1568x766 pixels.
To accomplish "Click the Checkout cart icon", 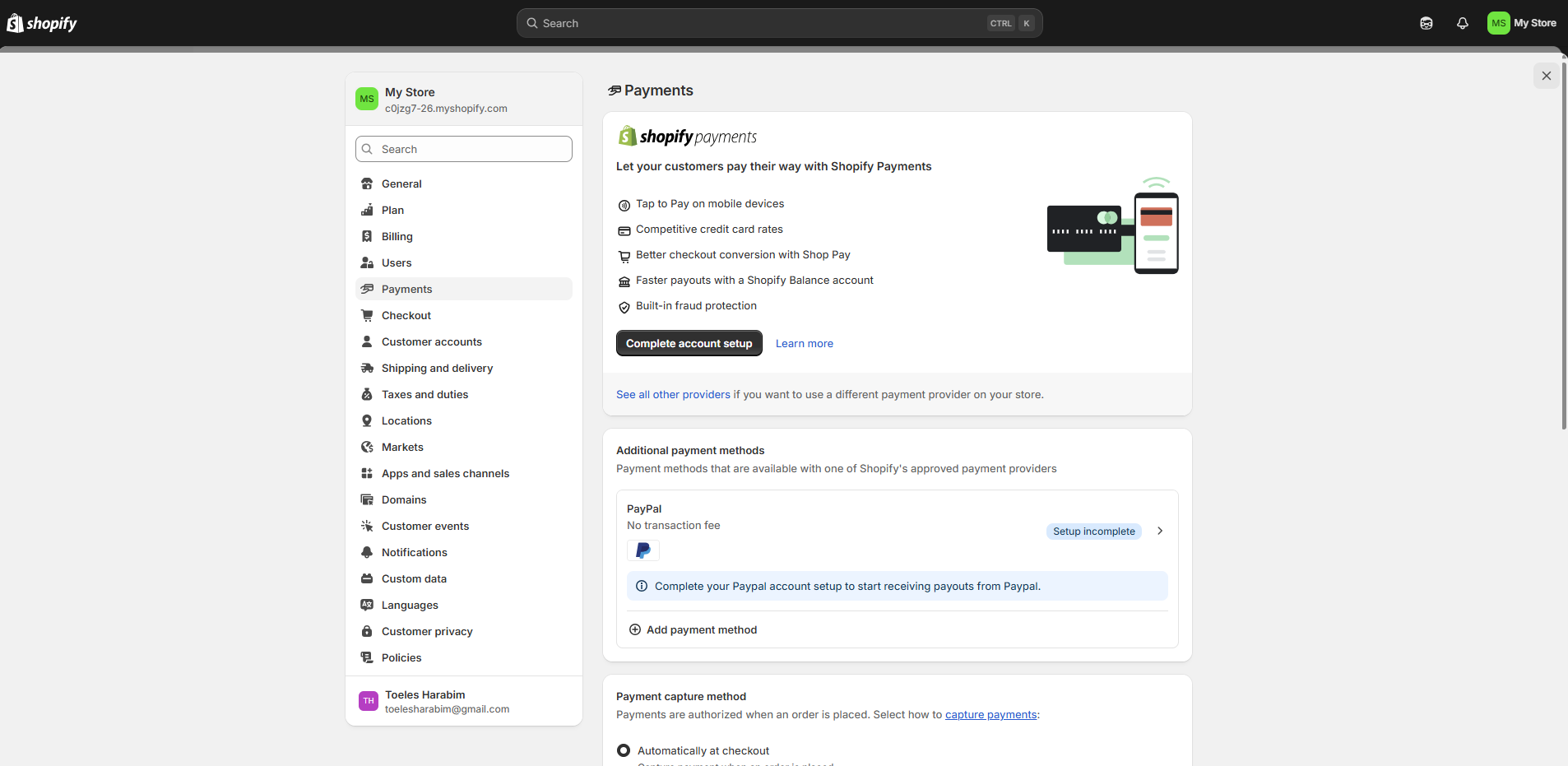I will tap(367, 315).
